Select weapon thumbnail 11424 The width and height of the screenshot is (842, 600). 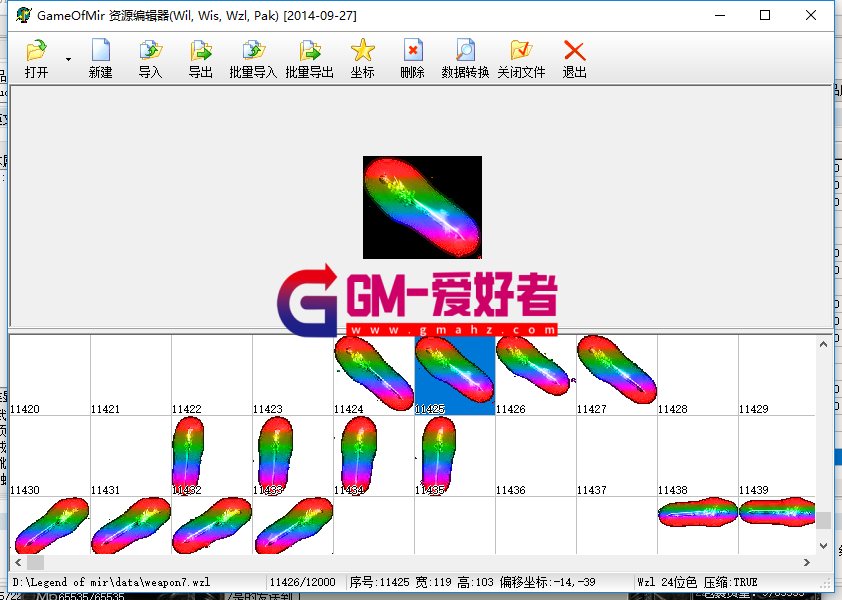coord(374,375)
